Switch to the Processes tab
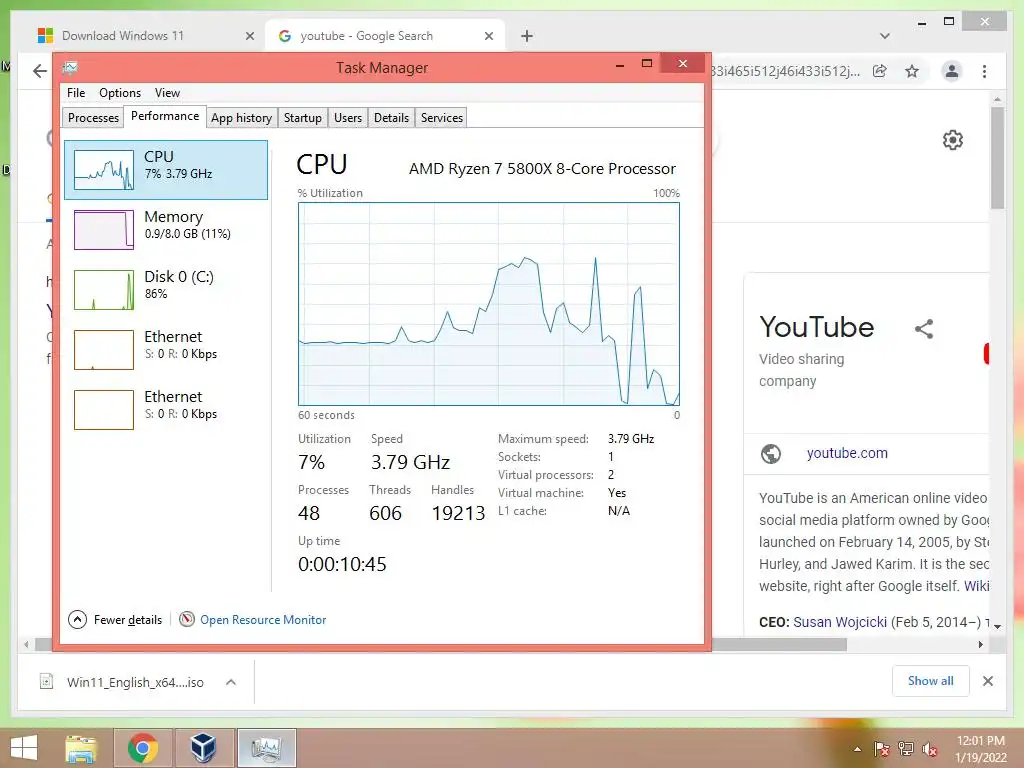This screenshot has height=768, width=1024. point(93,118)
